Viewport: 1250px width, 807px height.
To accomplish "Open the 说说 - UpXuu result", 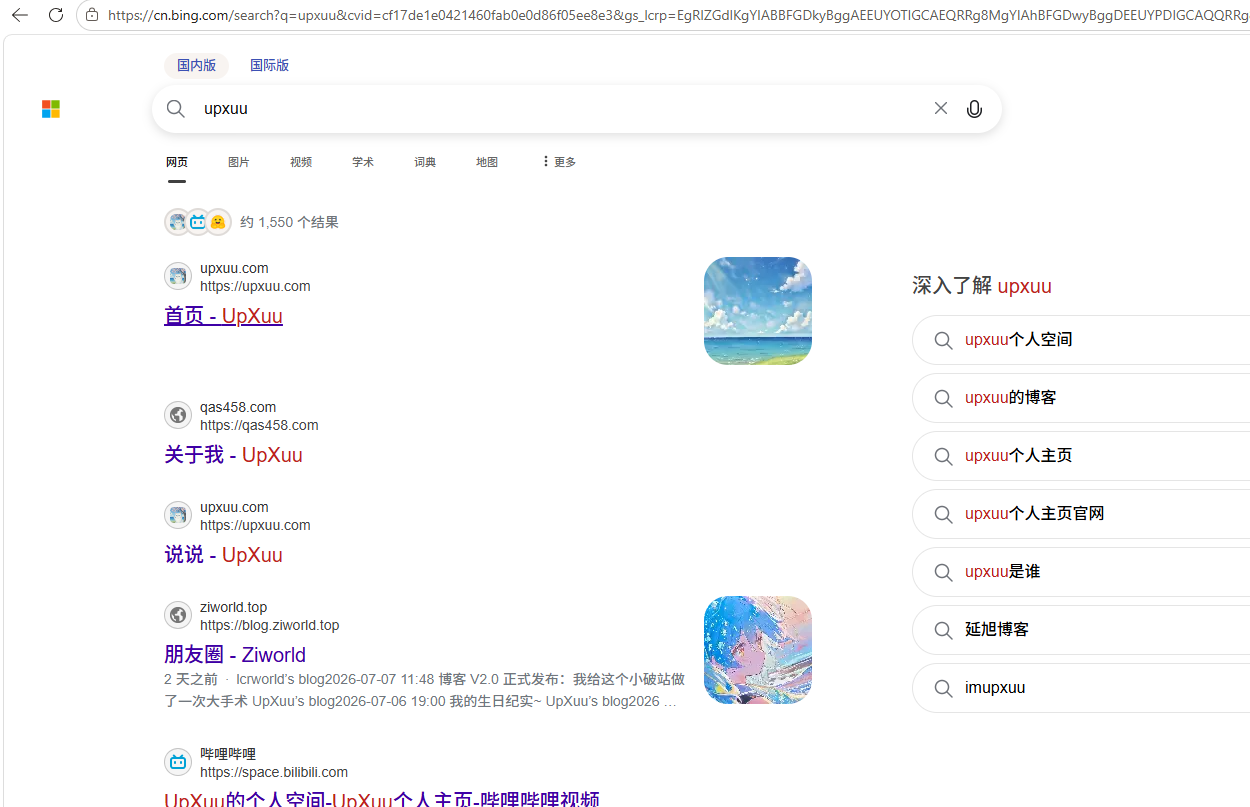I will pyautogui.click(x=223, y=555).
